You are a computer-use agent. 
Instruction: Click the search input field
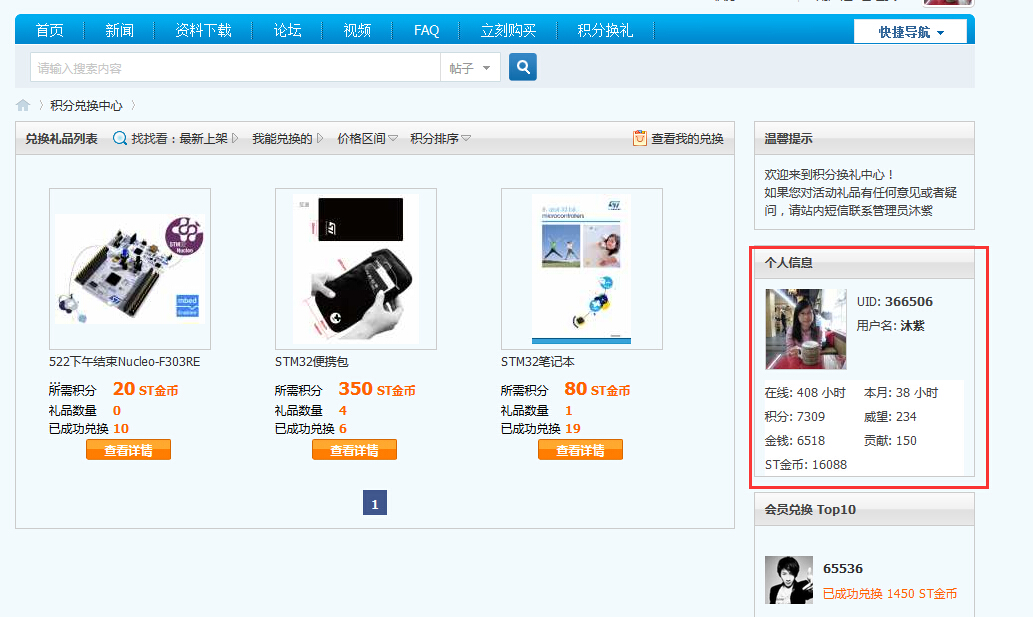pyautogui.click(x=235, y=68)
